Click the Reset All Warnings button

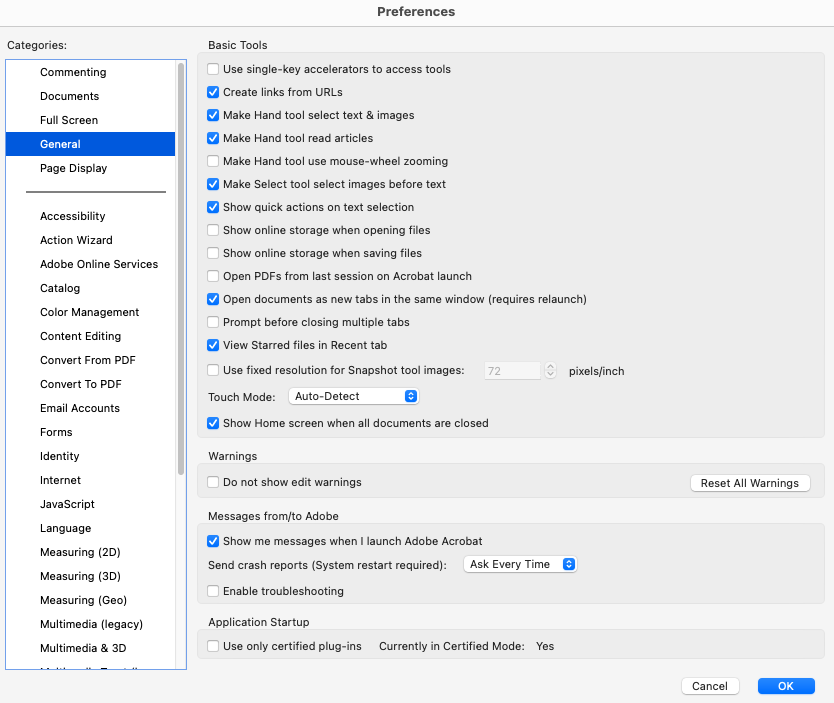point(750,482)
